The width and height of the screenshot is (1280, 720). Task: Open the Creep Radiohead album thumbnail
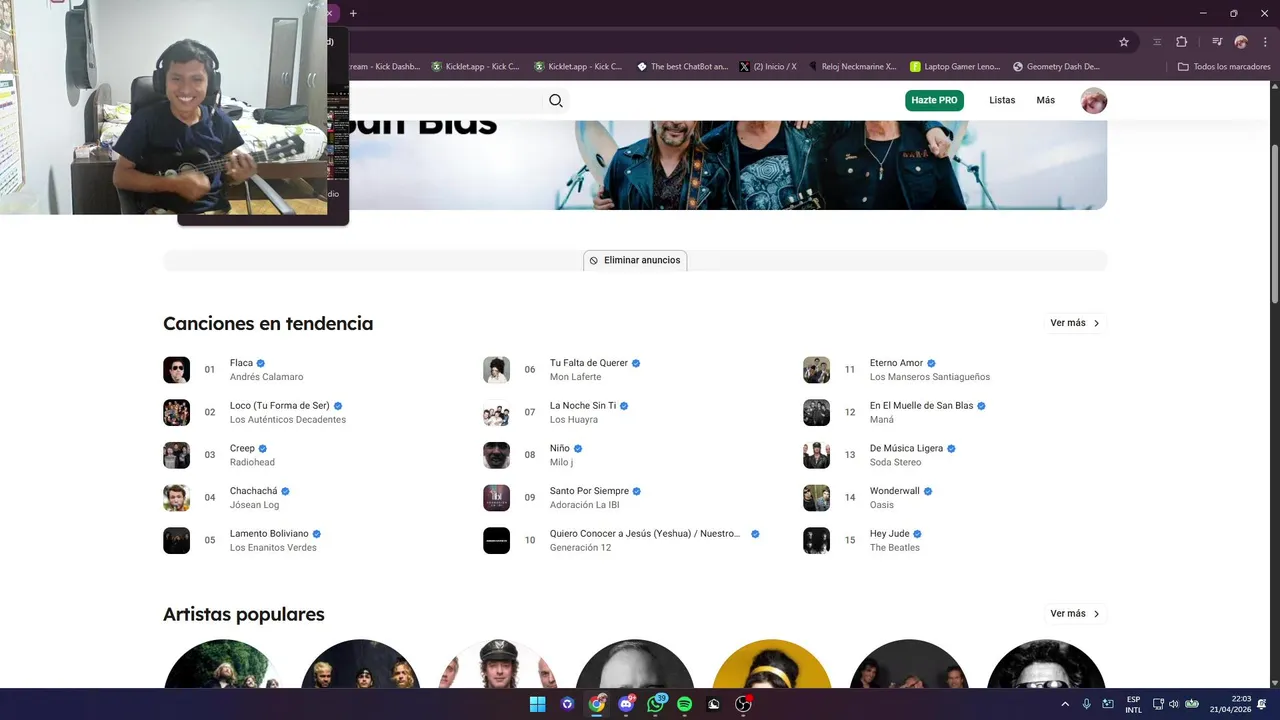[x=176, y=455]
